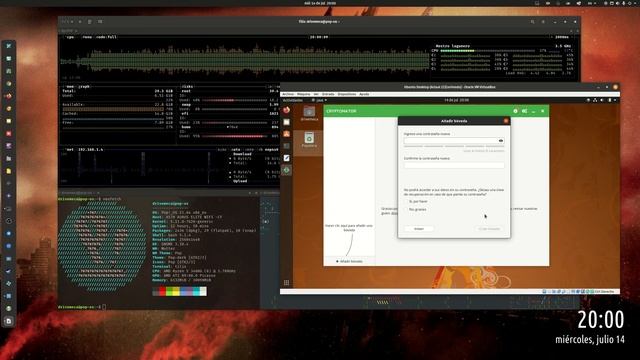The width and height of the screenshot is (640, 360).
Task: Open the Ver menu in VirtualBox
Action: tap(316, 94)
